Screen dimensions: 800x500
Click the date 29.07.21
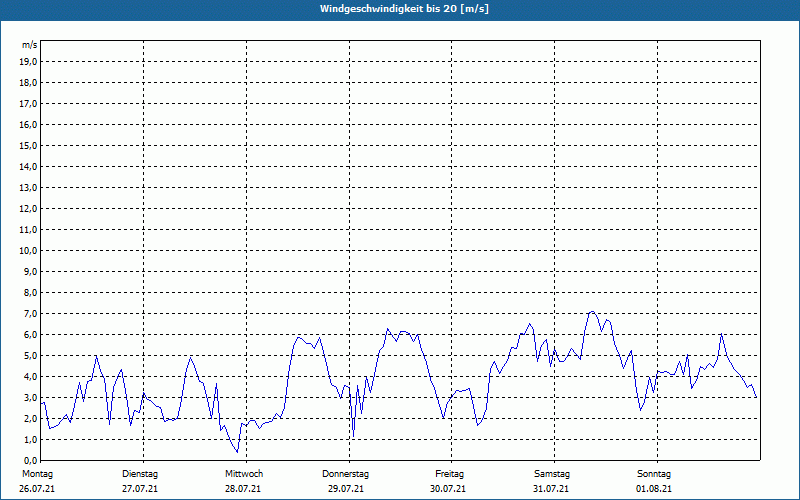346,489
